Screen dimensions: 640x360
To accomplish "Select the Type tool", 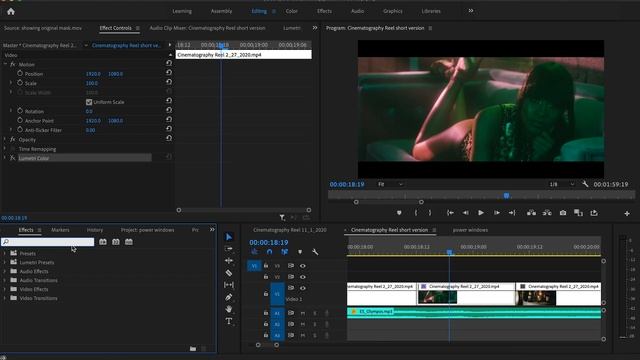I will point(229,321).
